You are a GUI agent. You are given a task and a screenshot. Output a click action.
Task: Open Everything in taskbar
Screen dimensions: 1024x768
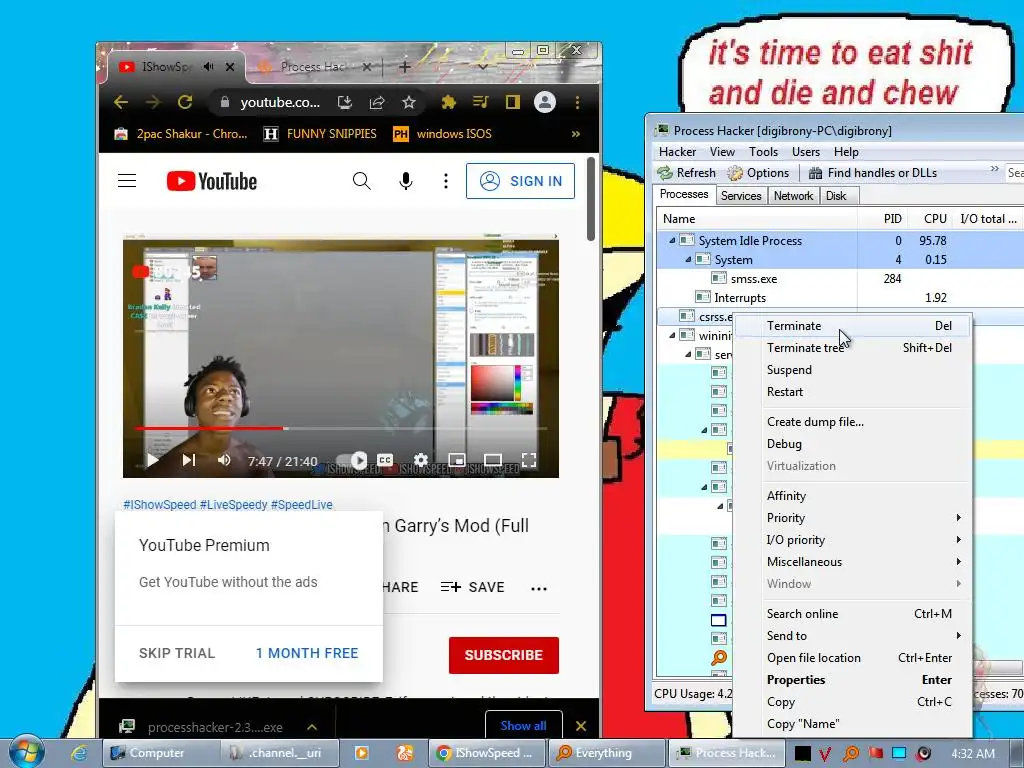point(605,753)
